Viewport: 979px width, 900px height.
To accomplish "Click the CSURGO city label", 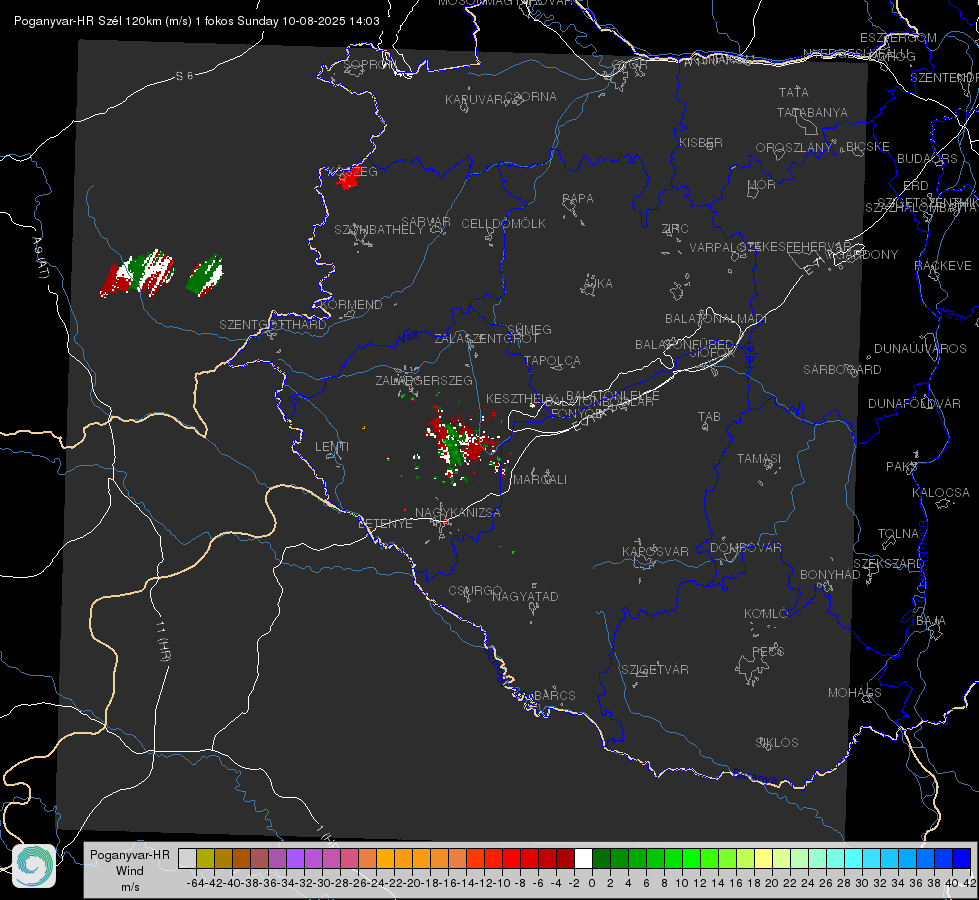I will (475, 591).
